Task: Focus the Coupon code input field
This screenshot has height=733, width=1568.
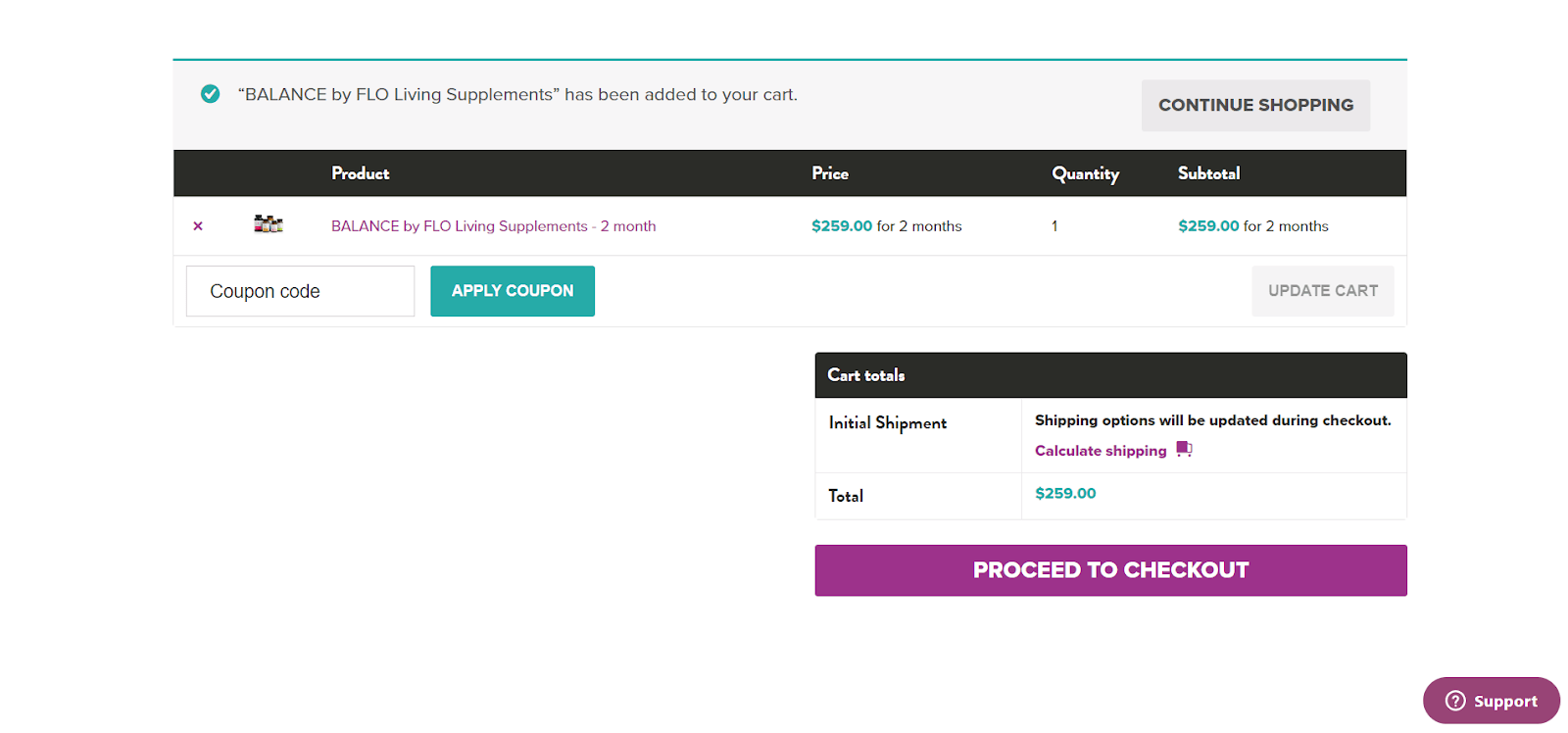Action: pos(300,291)
